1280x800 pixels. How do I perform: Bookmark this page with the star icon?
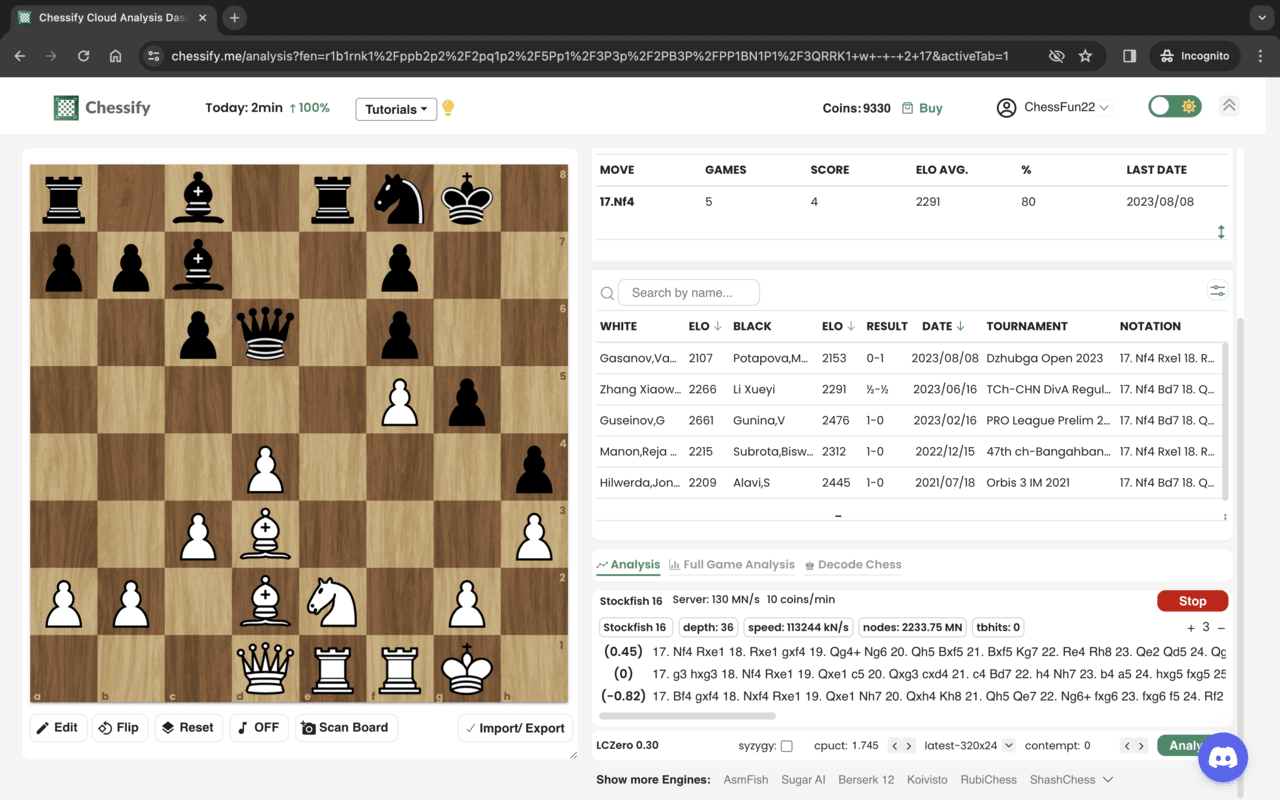(x=1085, y=56)
